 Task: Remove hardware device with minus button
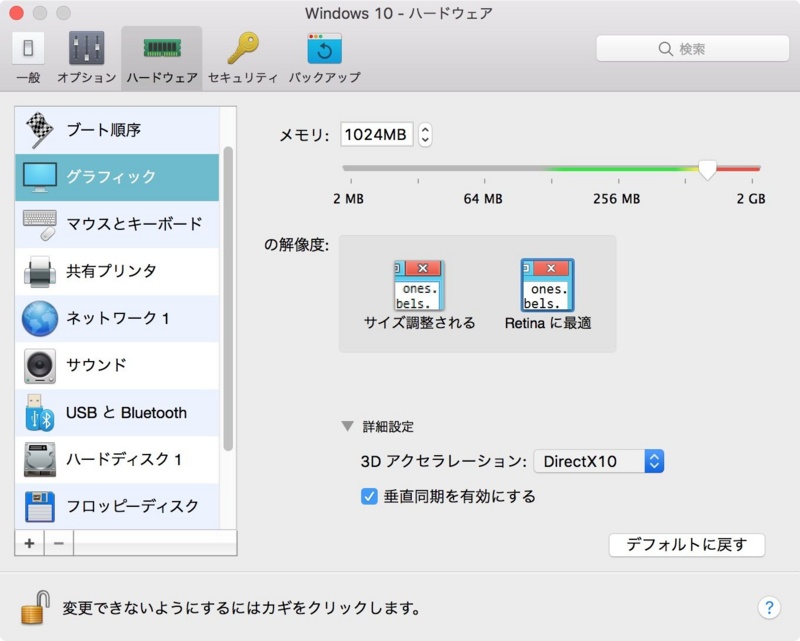(x=59, y=543)
